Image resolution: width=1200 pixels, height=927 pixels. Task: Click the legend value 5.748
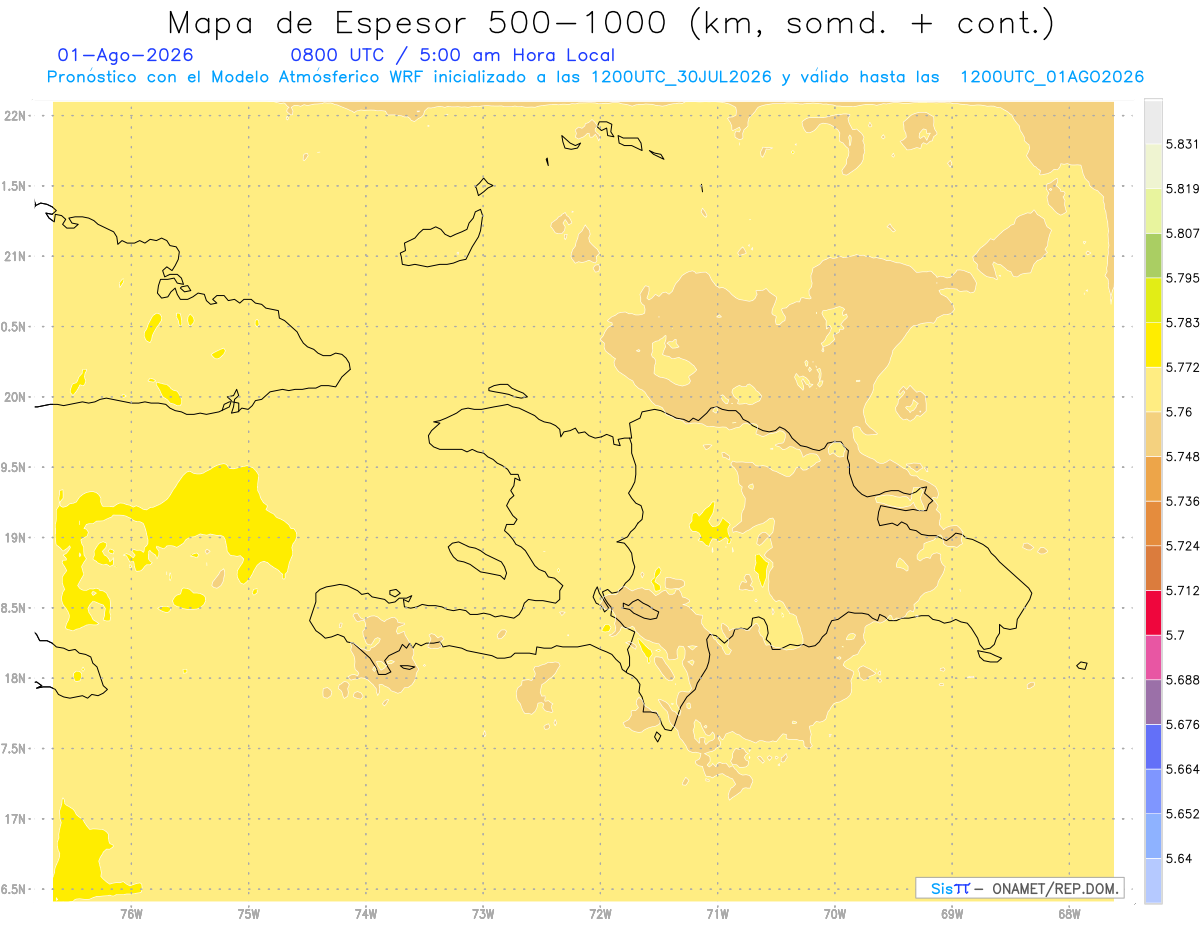pos(1182,456)
